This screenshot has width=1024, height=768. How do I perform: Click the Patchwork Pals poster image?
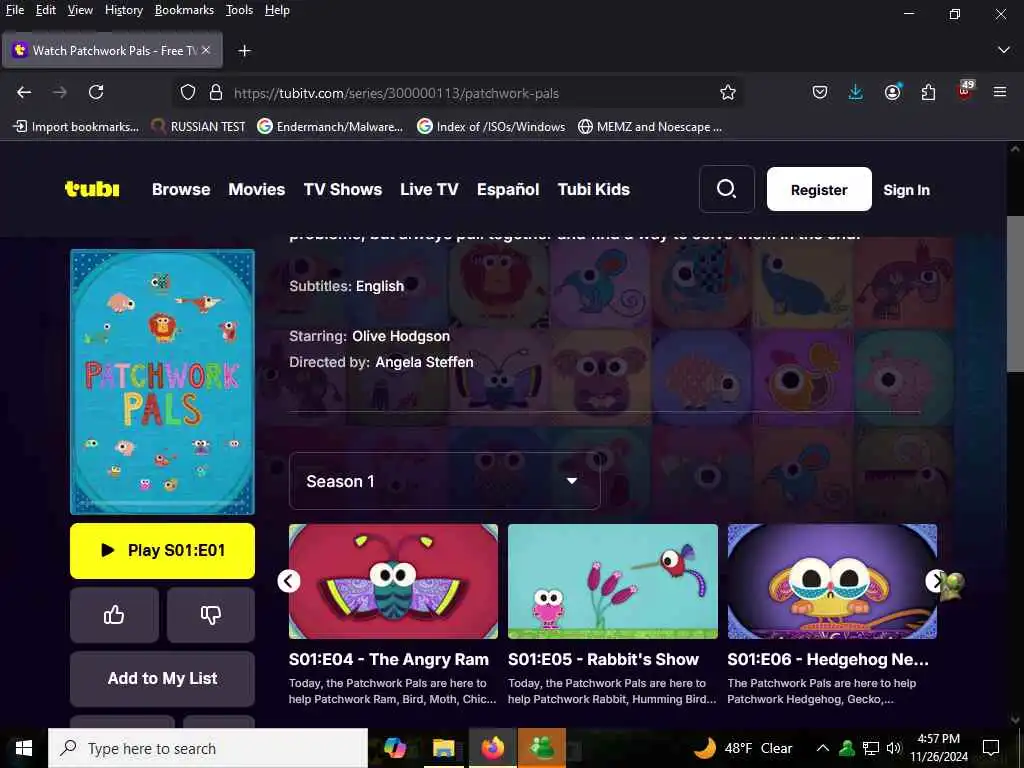pos(163,382)
